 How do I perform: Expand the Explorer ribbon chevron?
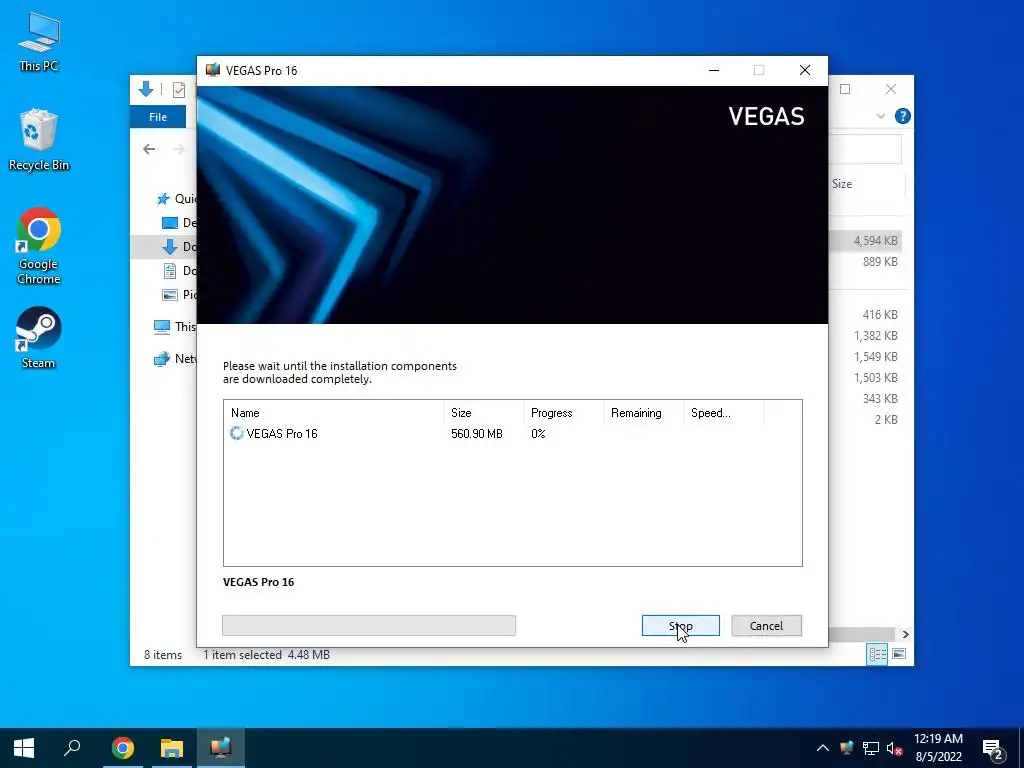(881, 116)
